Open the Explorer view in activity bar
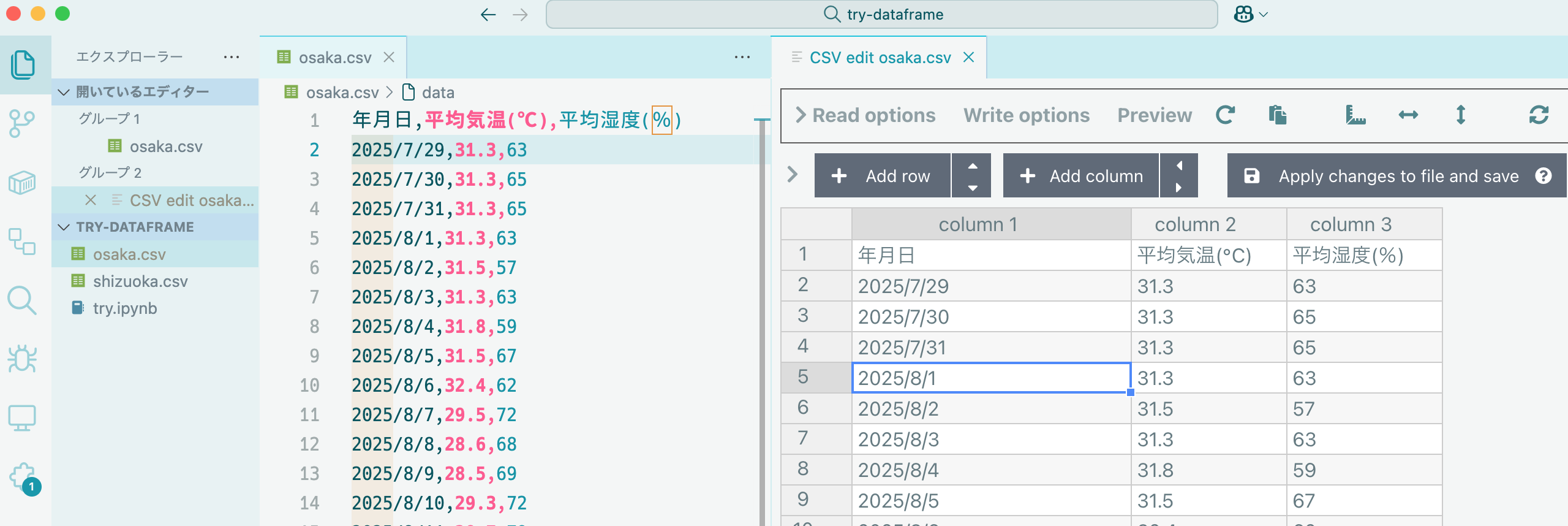 point(23,64)
